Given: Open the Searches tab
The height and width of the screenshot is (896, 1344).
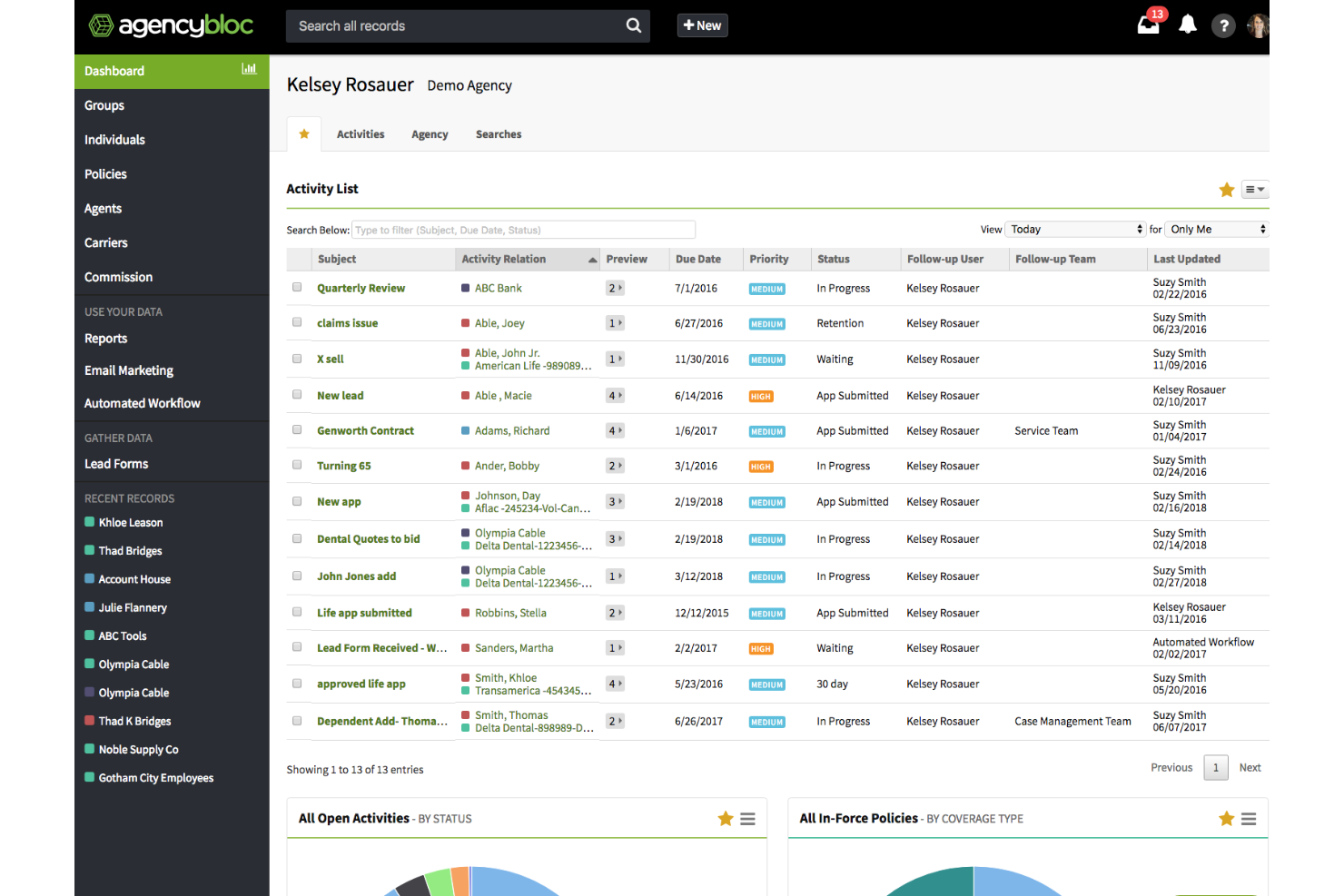Looking at the screenshot, I should tap(498, 133).
